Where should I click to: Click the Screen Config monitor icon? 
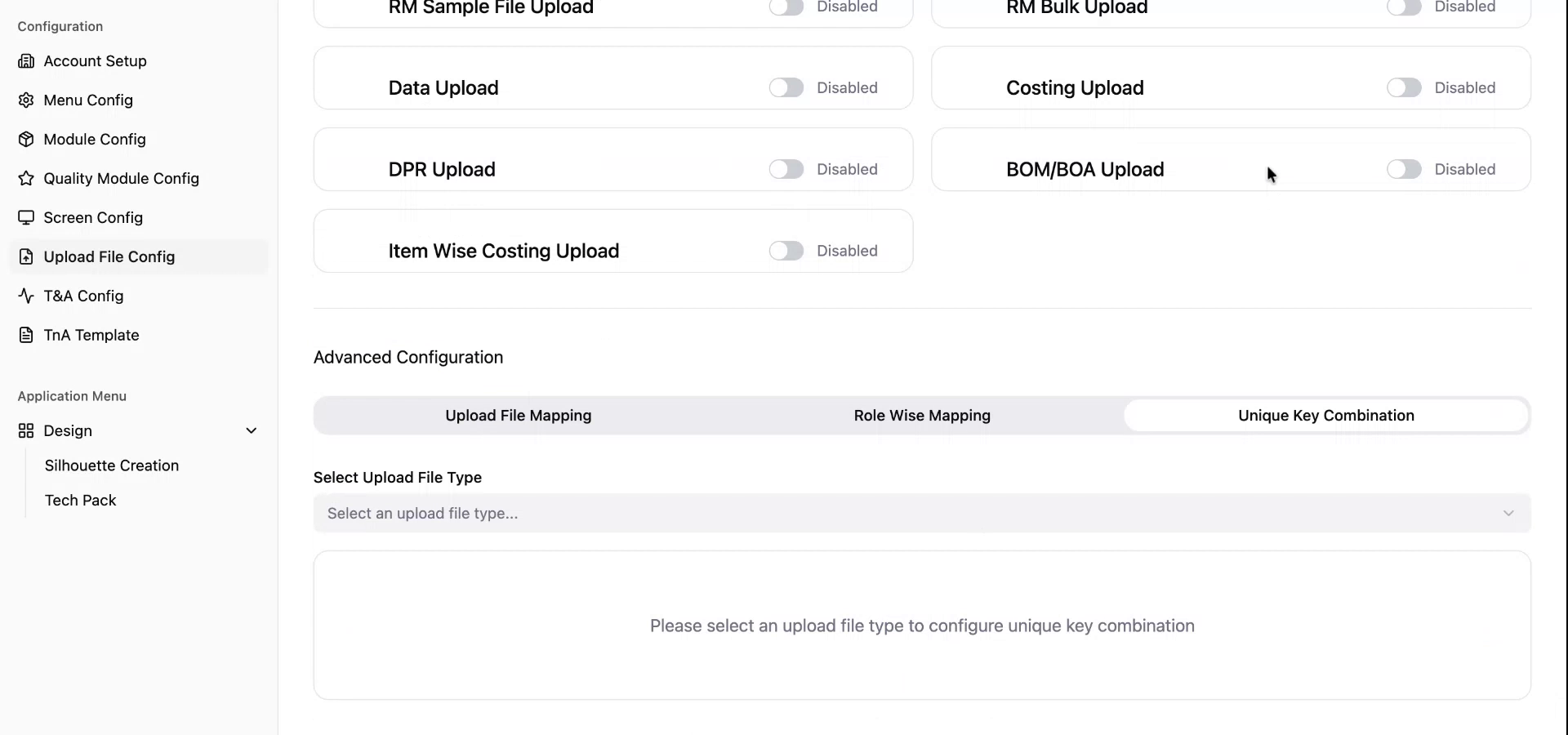pyautogui.click(x=26, y=218)
